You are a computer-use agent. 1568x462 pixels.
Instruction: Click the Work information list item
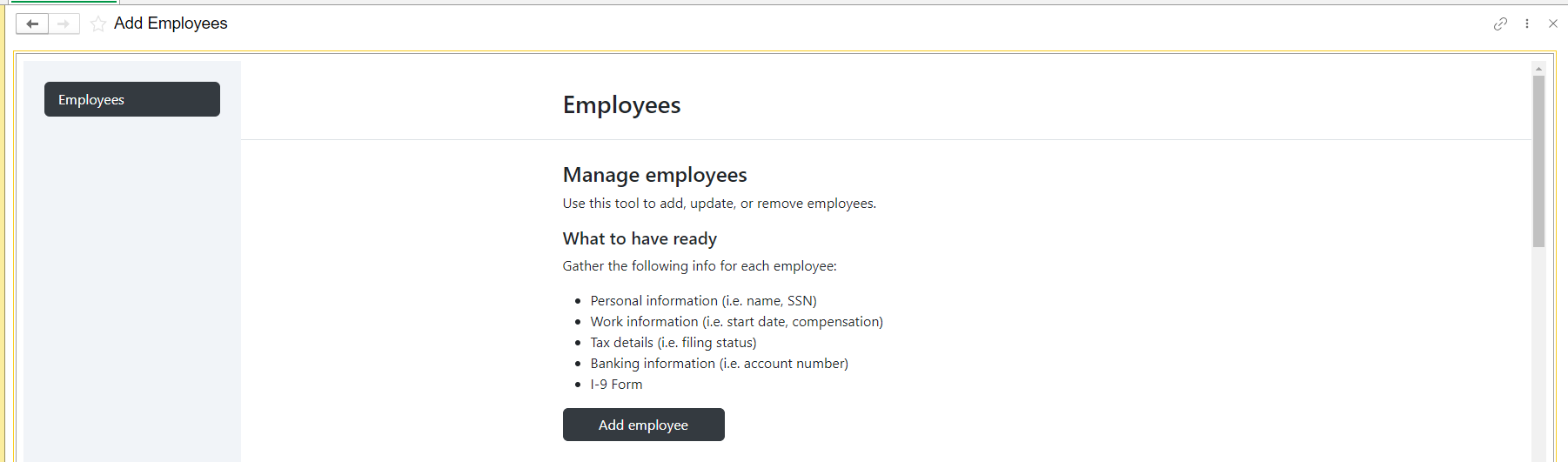click(x=737, y=322)
